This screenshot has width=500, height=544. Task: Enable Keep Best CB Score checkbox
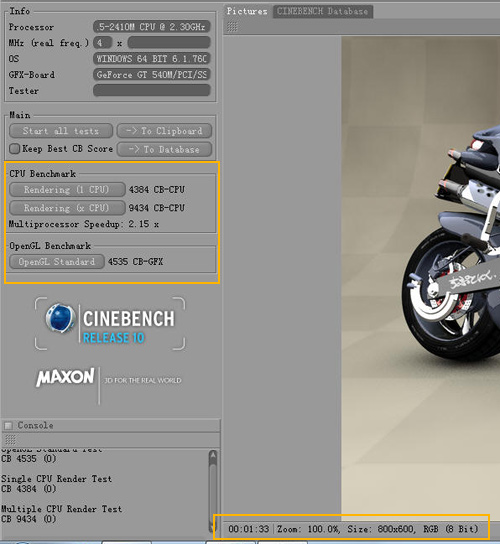14,149
